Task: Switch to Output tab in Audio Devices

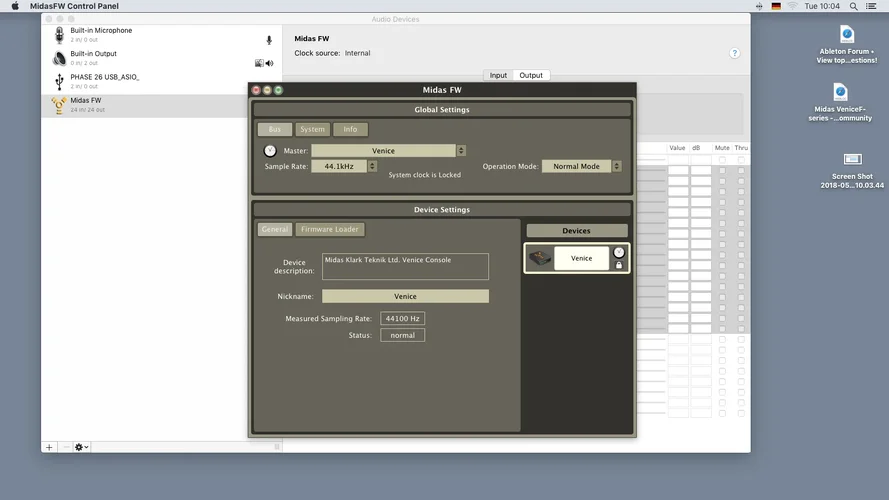Action: pyautogui.click(x=531, y=75)
